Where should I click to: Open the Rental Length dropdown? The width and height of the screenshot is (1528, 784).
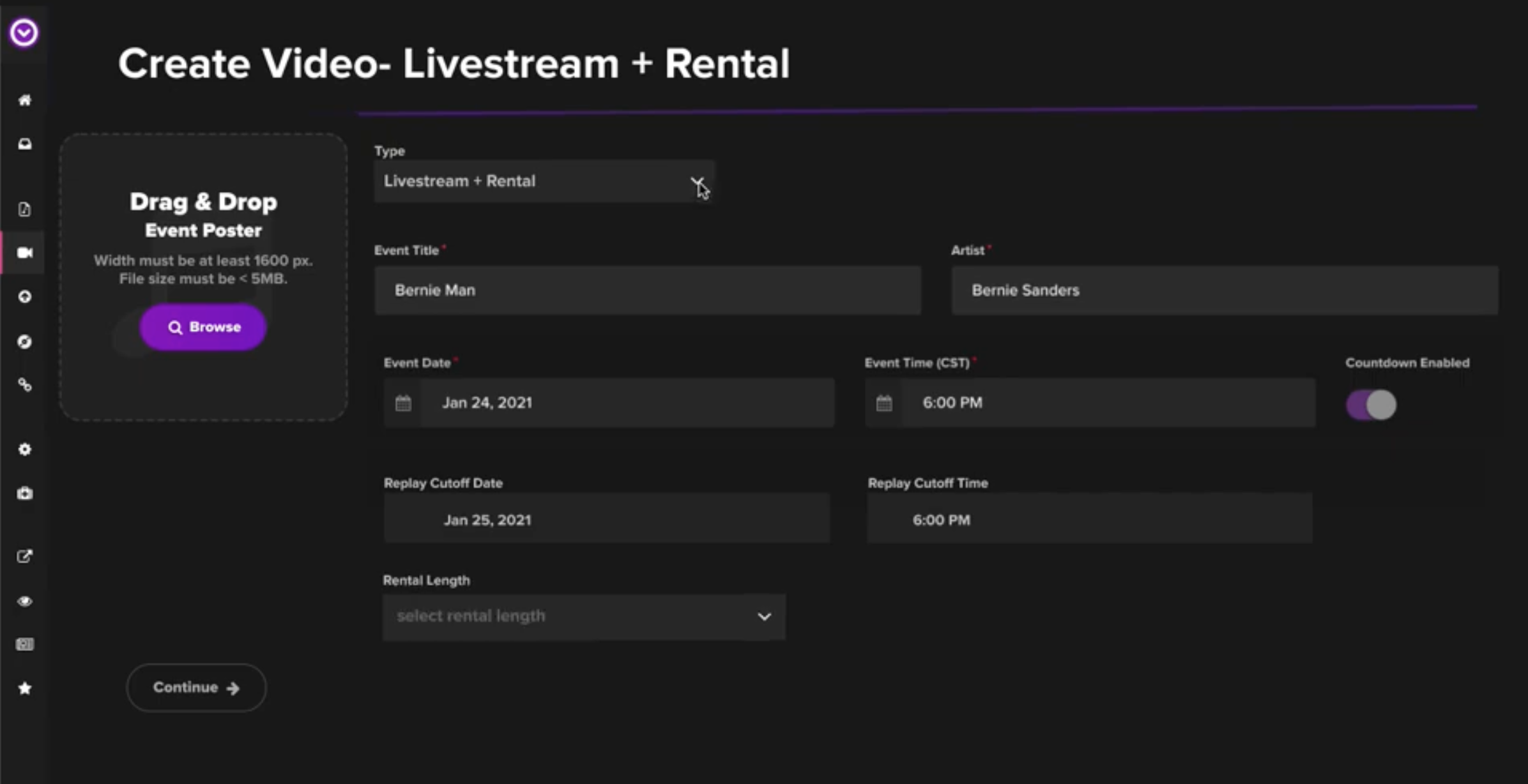pyautogui.click(x=583, y=617)
